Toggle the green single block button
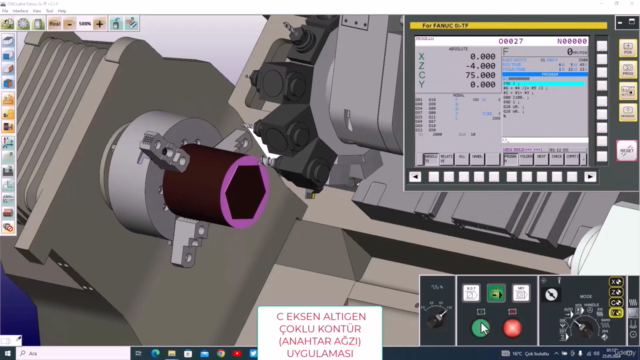This screenshot has width=640, height=360. point(496,293)
